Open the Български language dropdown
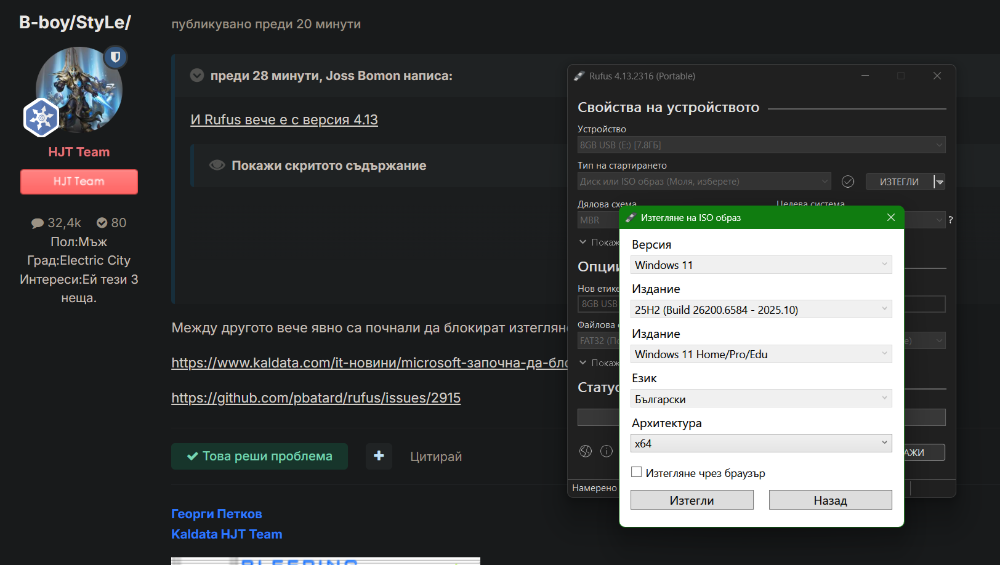 click(x=761, y=399)
